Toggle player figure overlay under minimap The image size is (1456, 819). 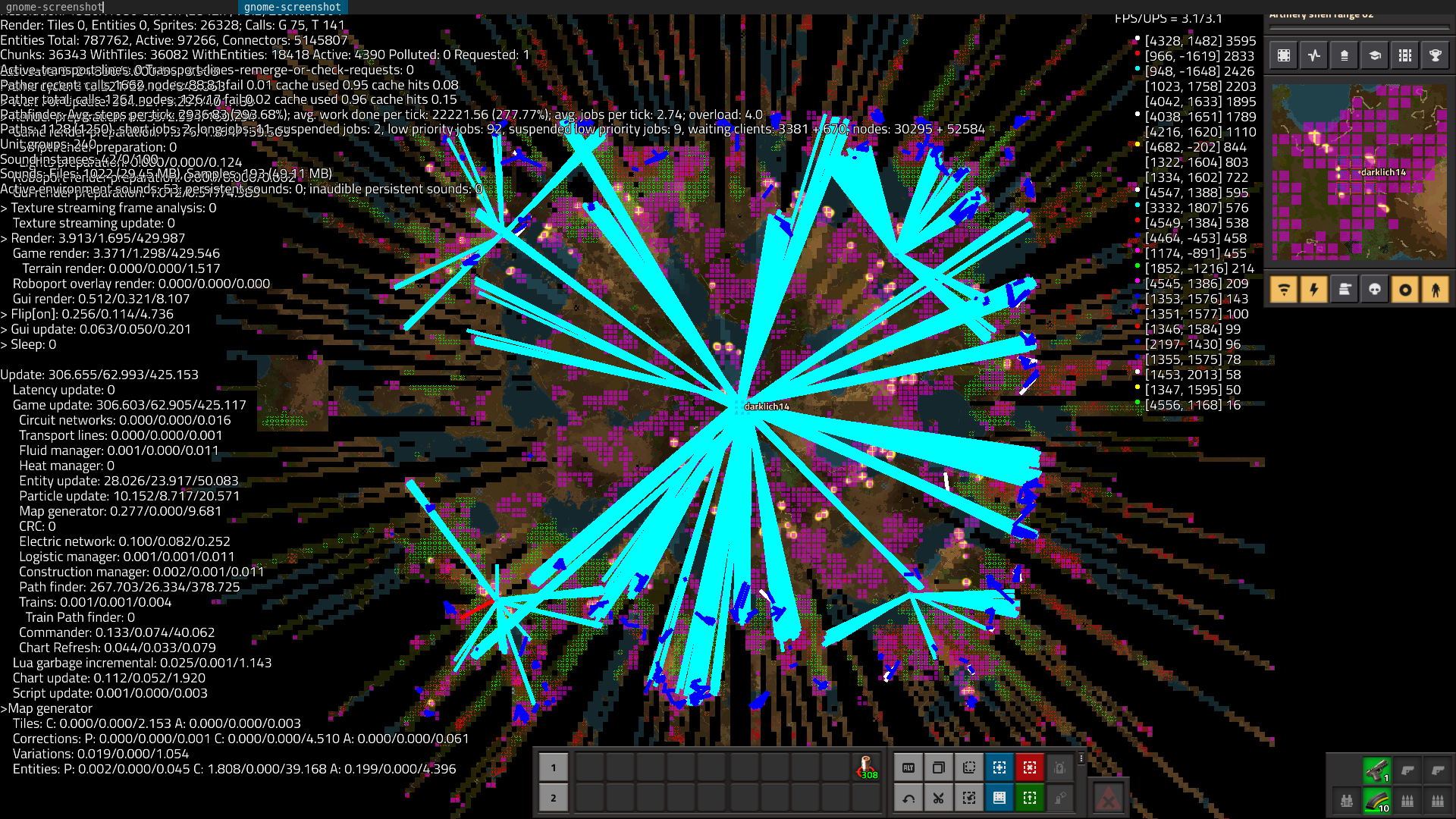coord(1436,290)
